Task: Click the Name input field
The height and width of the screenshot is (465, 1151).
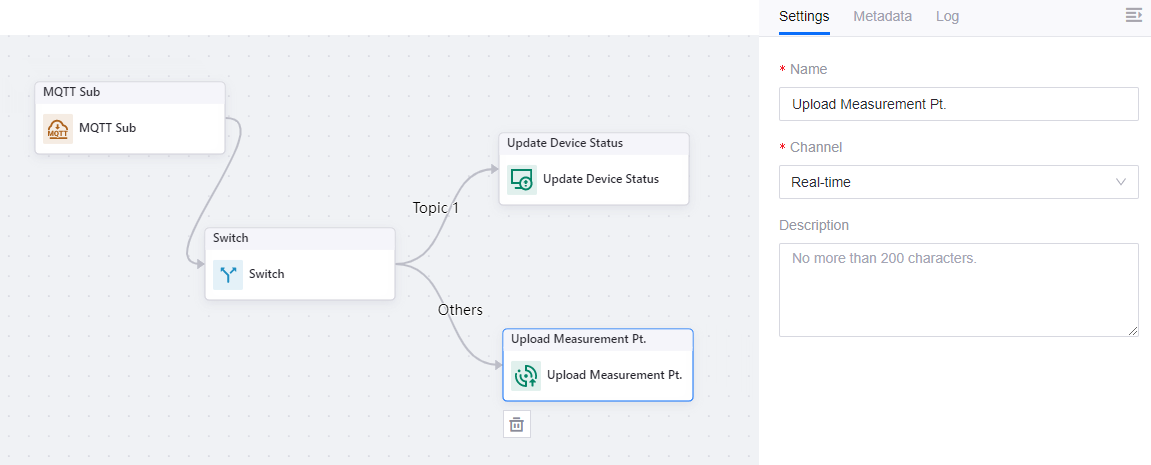Action: click(x=957, y=104)
